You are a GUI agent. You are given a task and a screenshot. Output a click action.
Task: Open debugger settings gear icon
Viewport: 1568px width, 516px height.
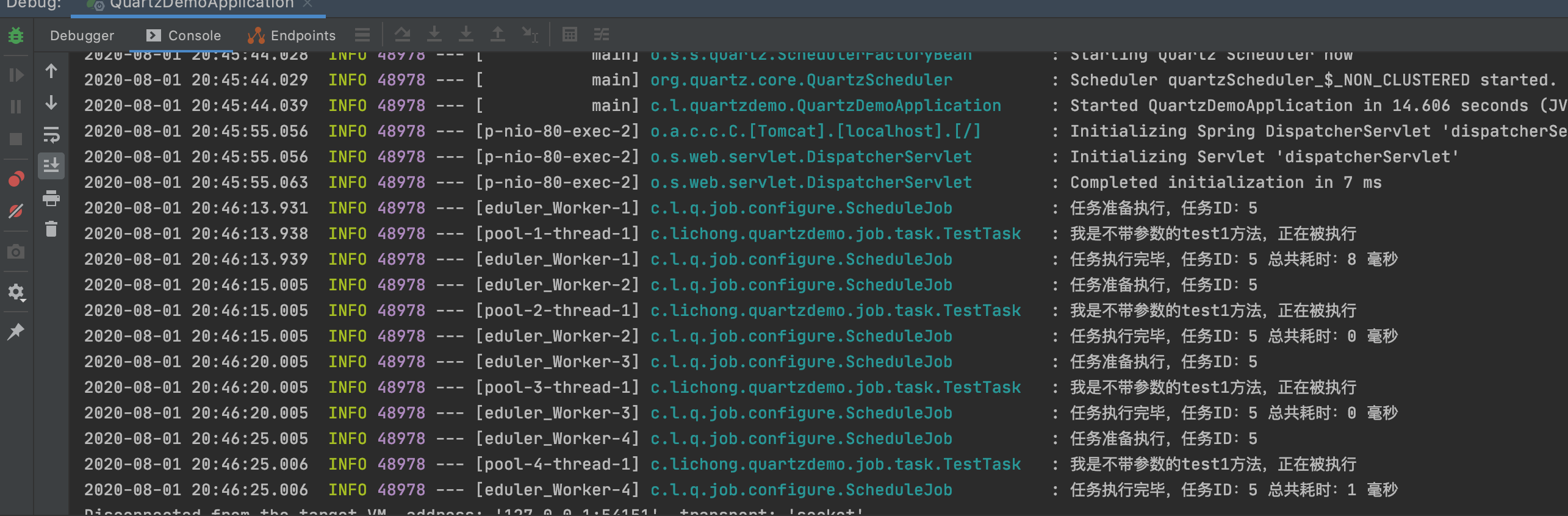pos(16,293)
